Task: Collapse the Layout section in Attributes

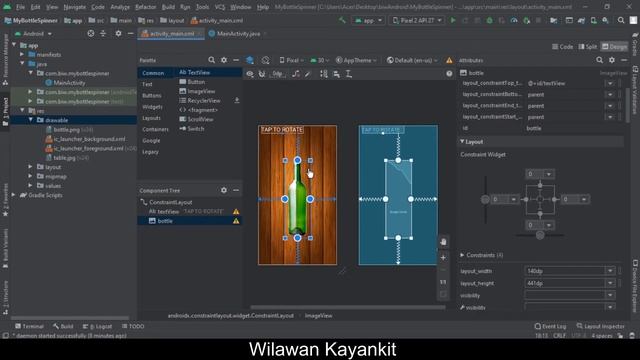Action: pos(462,142)
